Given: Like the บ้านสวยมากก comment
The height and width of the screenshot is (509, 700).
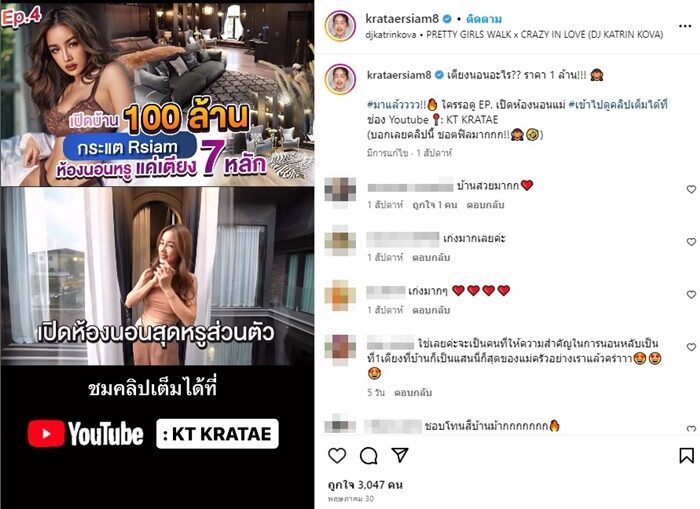Looking at the screenshot, I should (x=691, y=189).
